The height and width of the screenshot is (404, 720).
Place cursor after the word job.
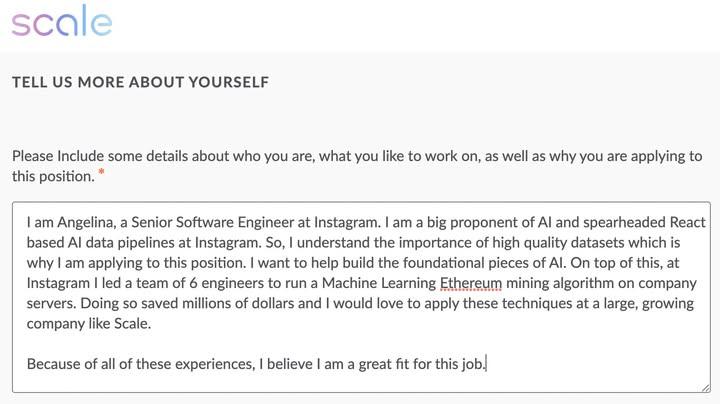click(x=486, y=364)
